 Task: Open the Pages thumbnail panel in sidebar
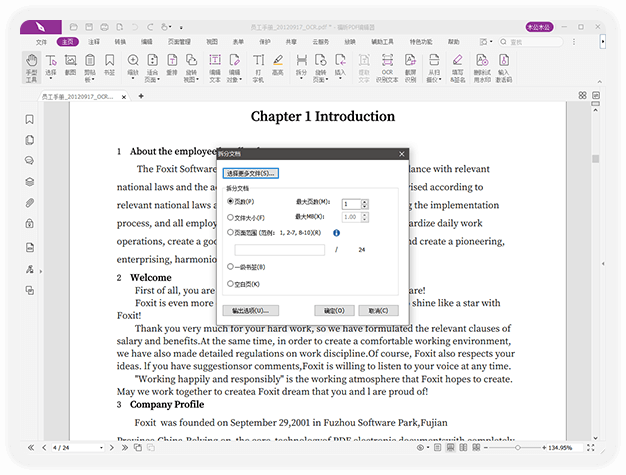(x=30, y=140)
